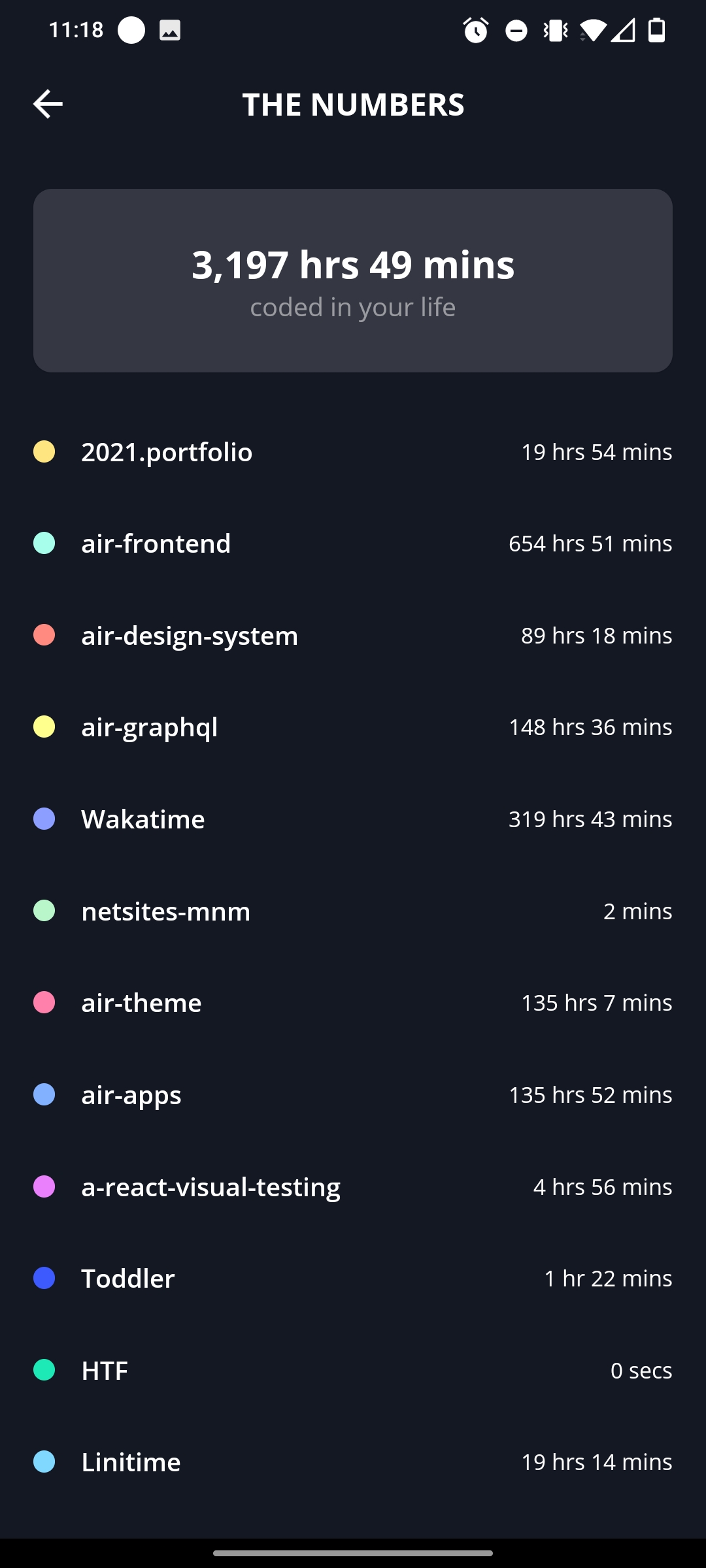Click the pink dot beside air-theme
This screenshot has width=706, height=1568.
(44, 1003)
